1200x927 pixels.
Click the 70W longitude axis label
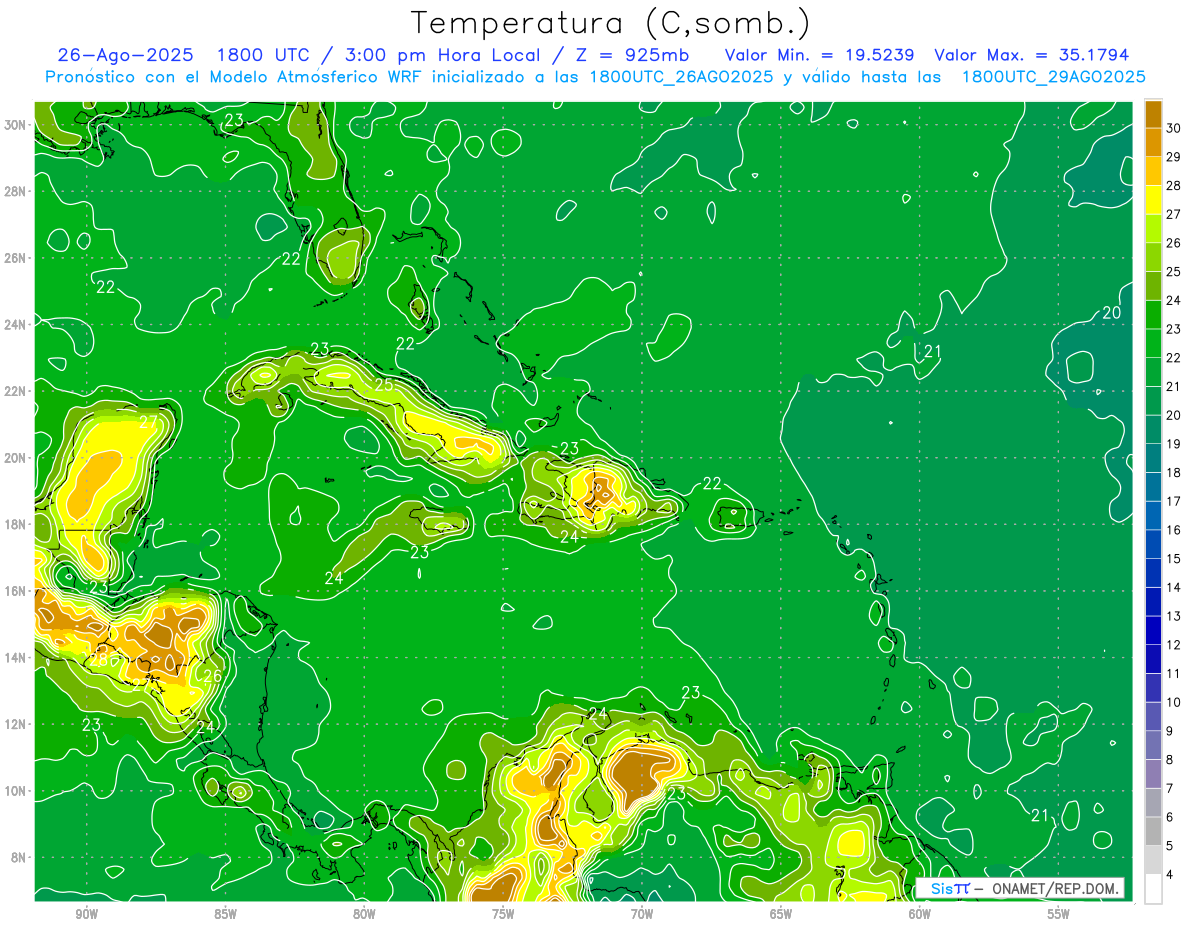tap(642, 914)
